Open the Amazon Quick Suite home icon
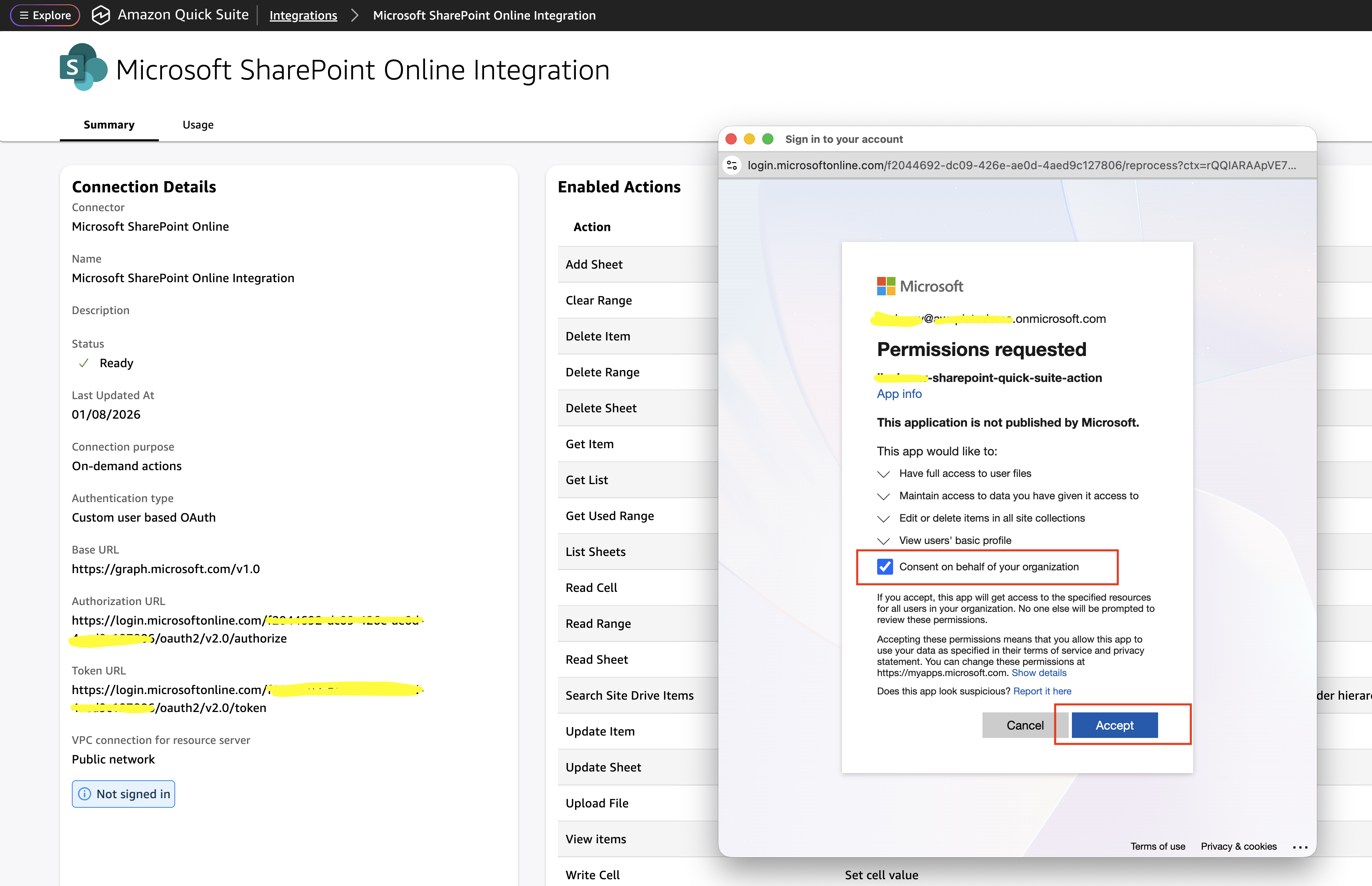Screen dimensions: 1372x886 (x=102, y=15)
